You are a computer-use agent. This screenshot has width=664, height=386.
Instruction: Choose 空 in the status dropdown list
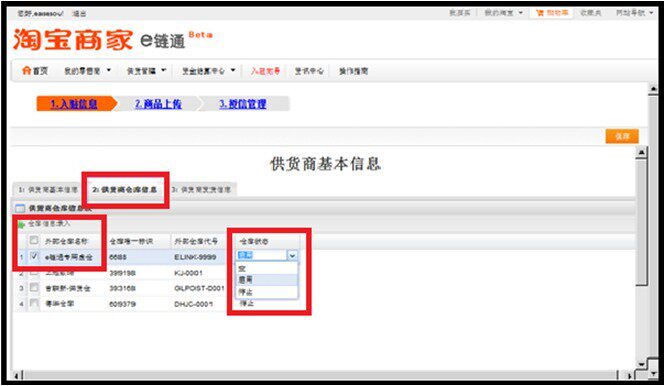266,268
